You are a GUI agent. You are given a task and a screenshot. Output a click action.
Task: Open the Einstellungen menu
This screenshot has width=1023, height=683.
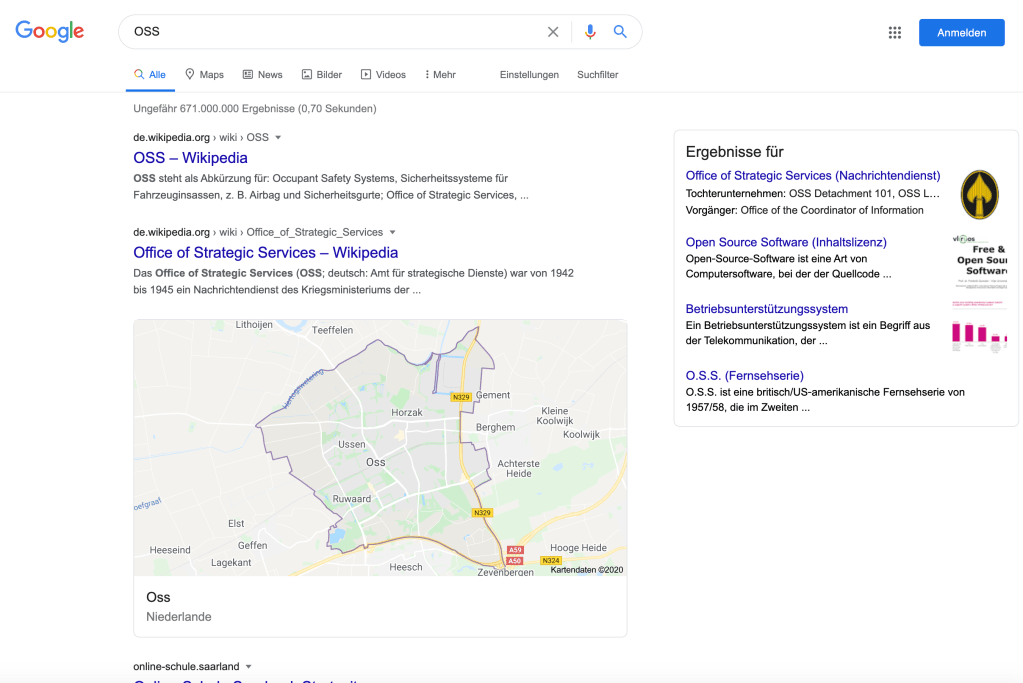(529, 74)
